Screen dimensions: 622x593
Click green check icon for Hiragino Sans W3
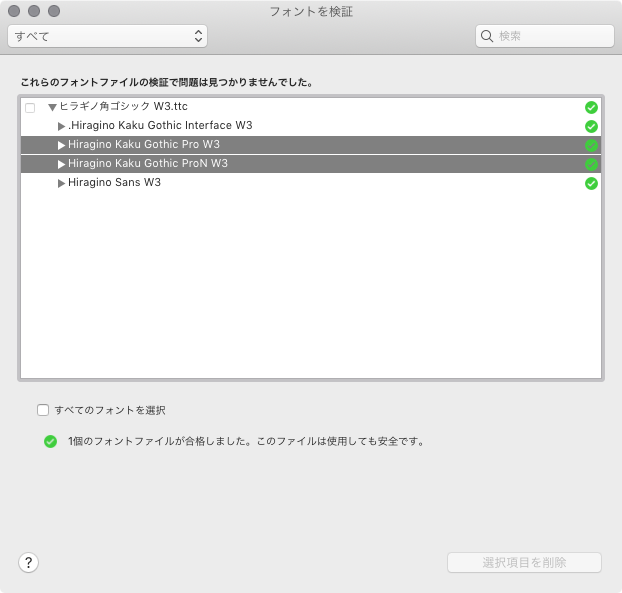pyautogui.click(x=591, y=183)
